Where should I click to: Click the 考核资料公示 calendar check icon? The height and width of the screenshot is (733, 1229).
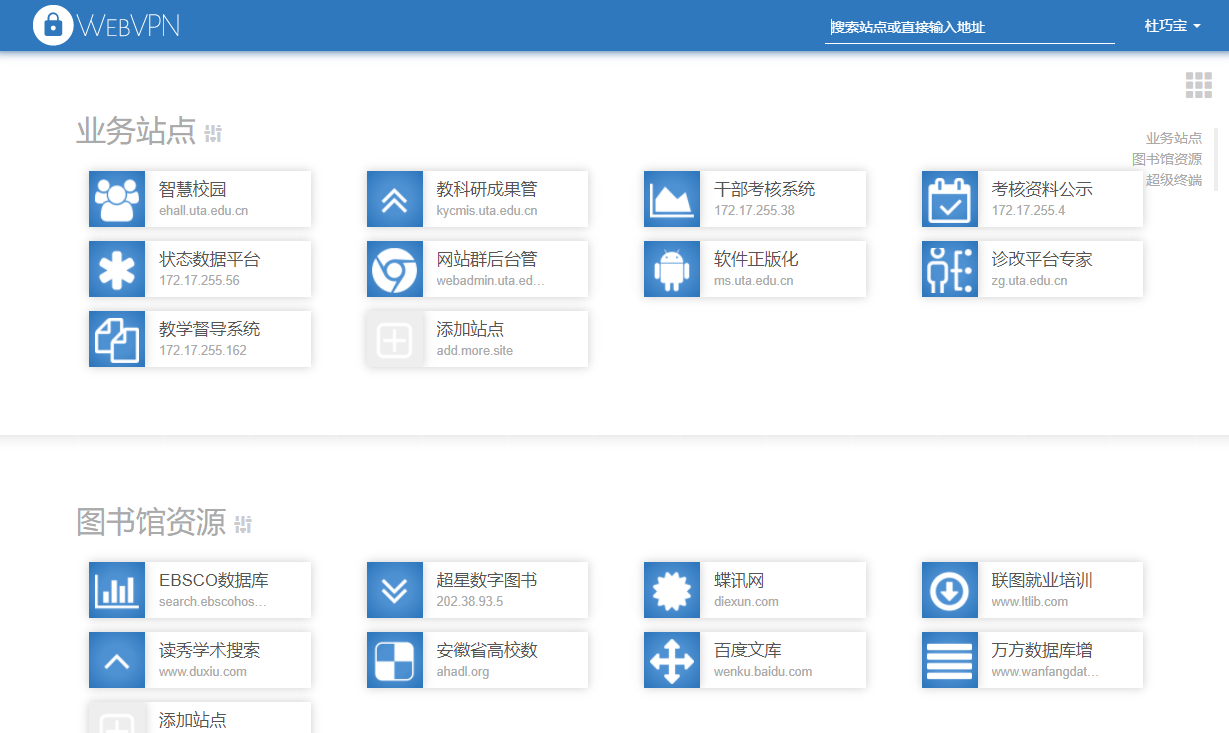pyautogui.click(x=949, y=199)
